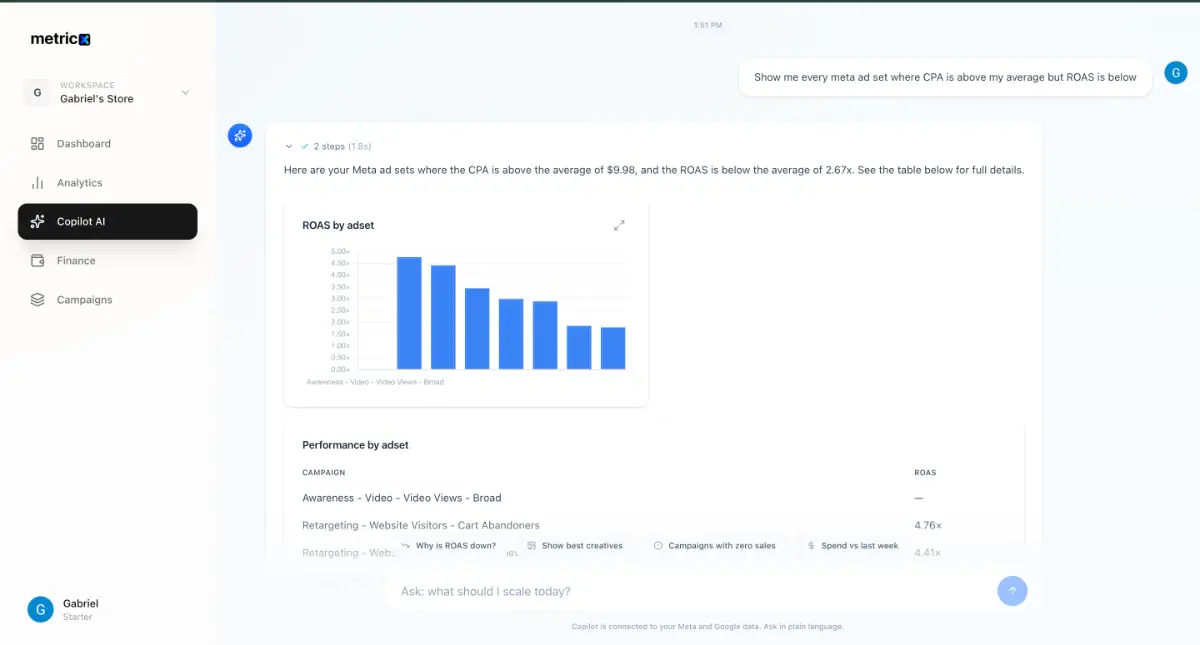Expand the 2 steps disclosure chevron
The height and width of the screenshot is (645, 1200).
coord(289,146)
